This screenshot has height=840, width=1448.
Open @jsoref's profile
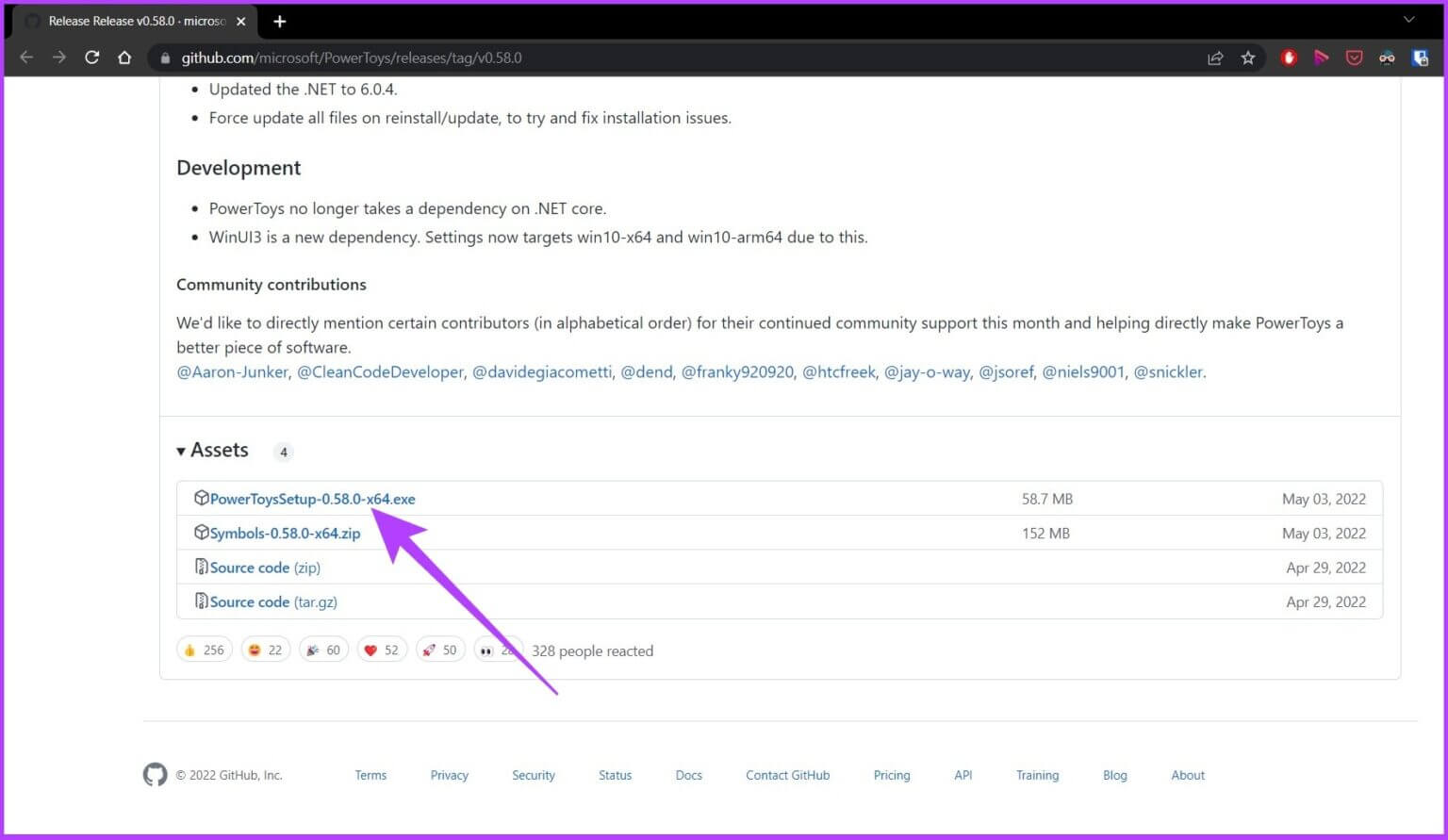point(1006,371)
